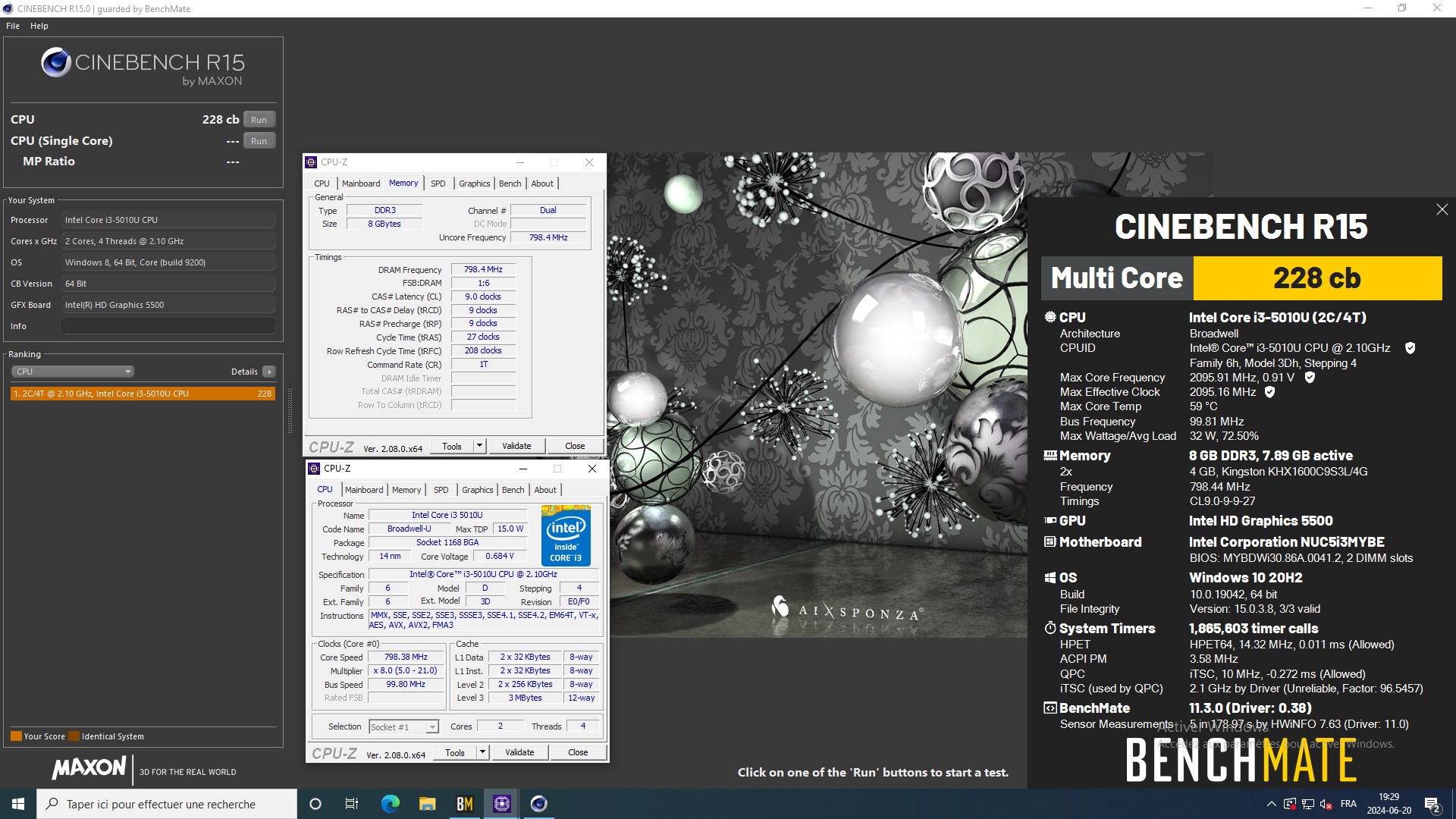Expand Tools dropdown arrow in lower CPU-Z

click(482, 752)
